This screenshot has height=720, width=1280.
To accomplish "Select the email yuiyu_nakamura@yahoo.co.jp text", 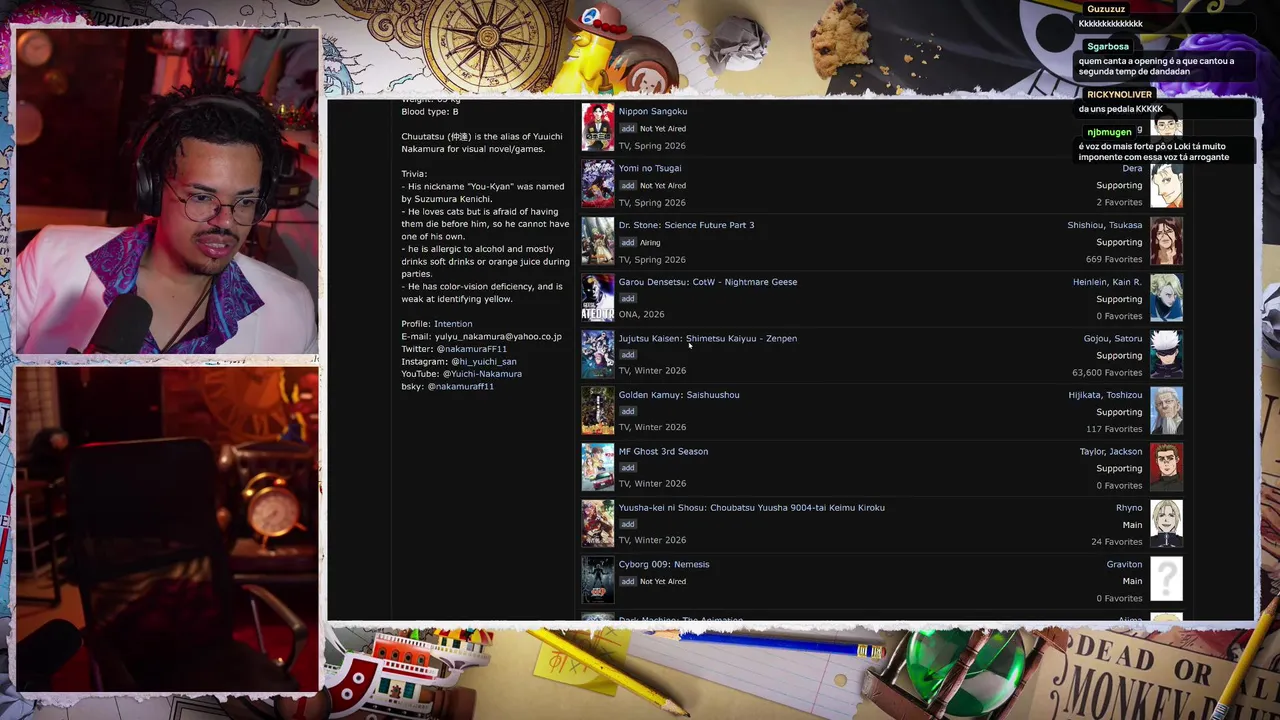I will click(x=498, y=336).
